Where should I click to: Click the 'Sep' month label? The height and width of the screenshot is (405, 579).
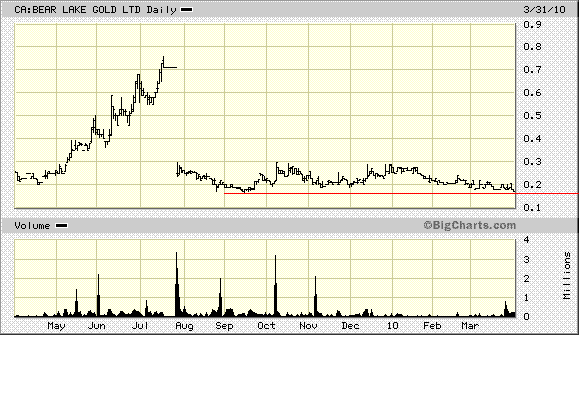pos(225,326)
